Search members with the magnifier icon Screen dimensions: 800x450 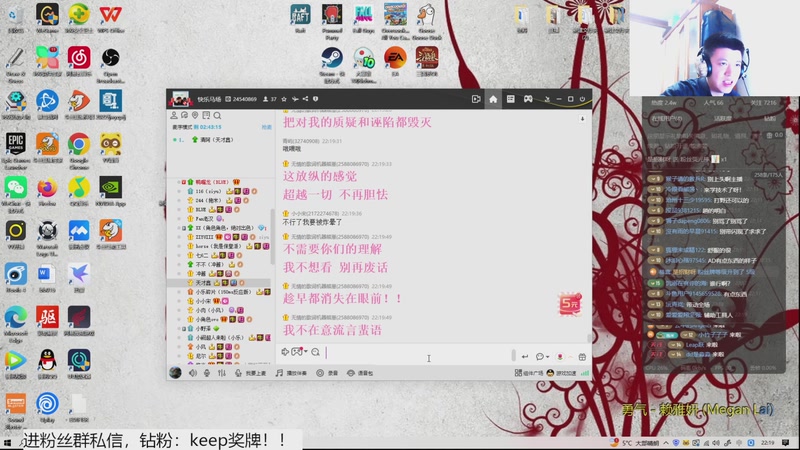point(217,115)
